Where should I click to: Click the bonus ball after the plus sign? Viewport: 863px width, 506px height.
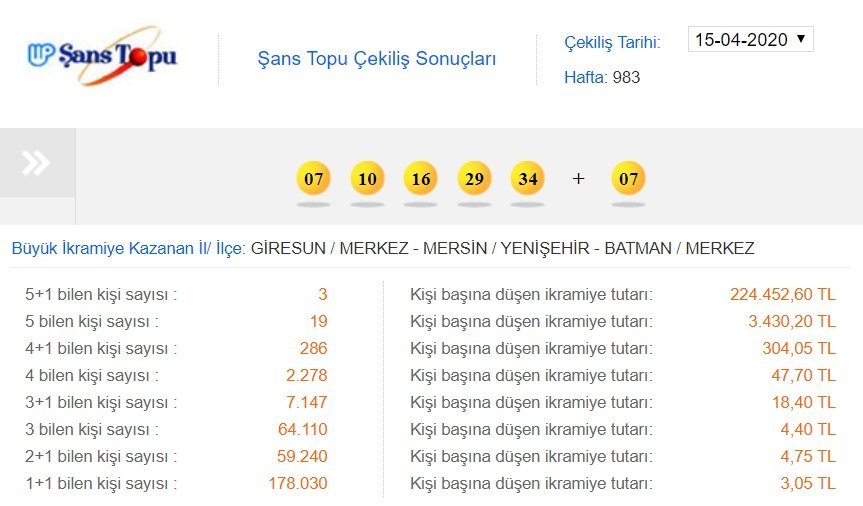point(629,178)
